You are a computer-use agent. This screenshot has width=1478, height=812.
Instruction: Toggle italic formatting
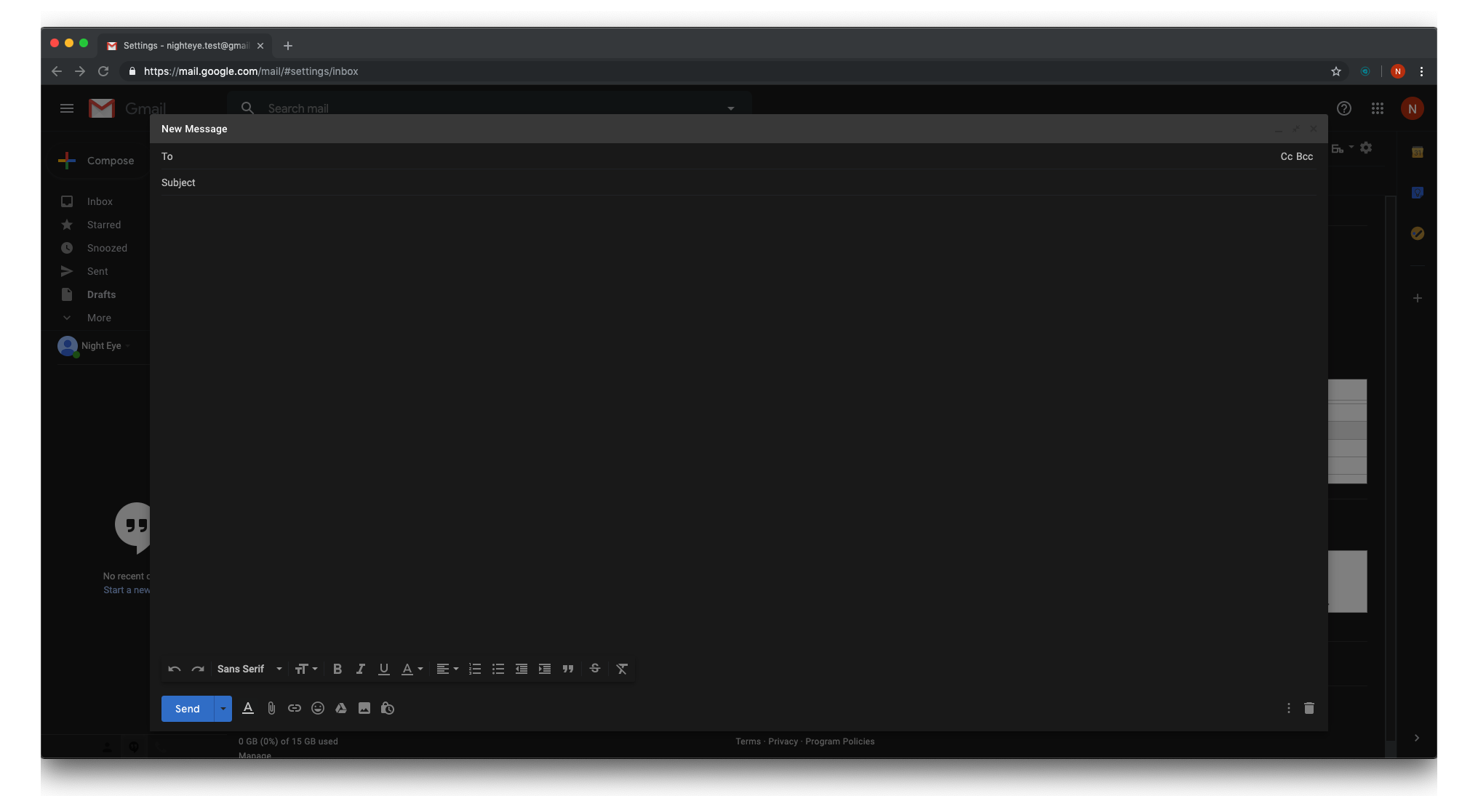[x=361, y=669]
